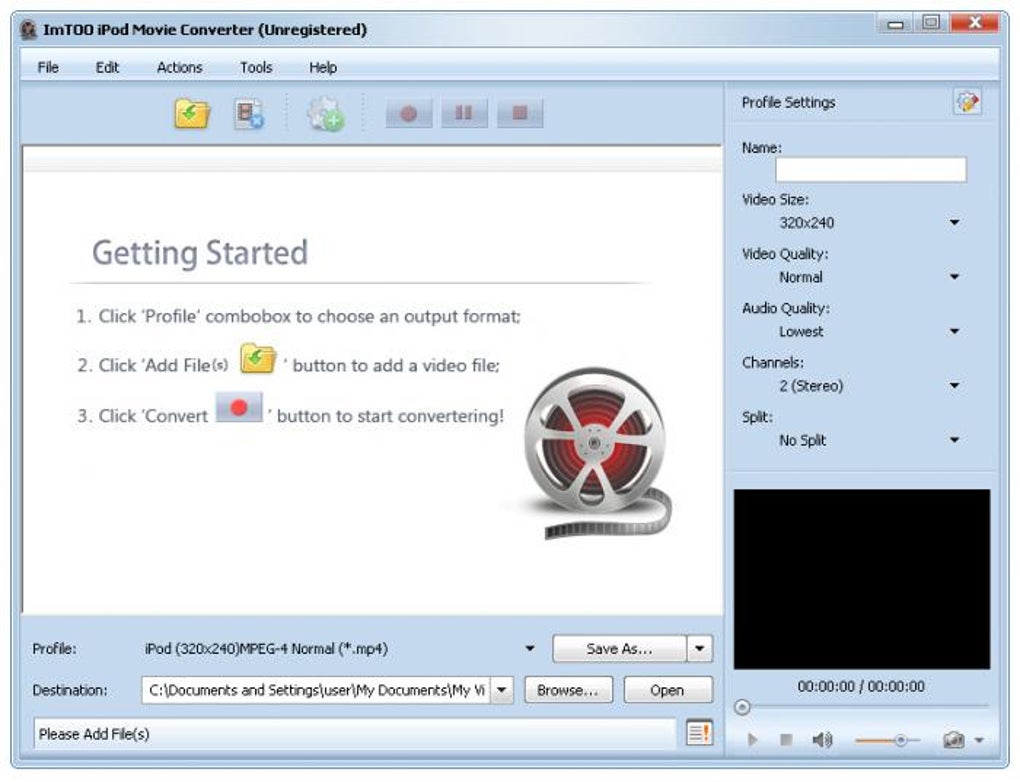Viewport: 1020px width, 782px height.
Task: Click the Add File(s) folder icon in the toolbar
Action: coord(192,115)
